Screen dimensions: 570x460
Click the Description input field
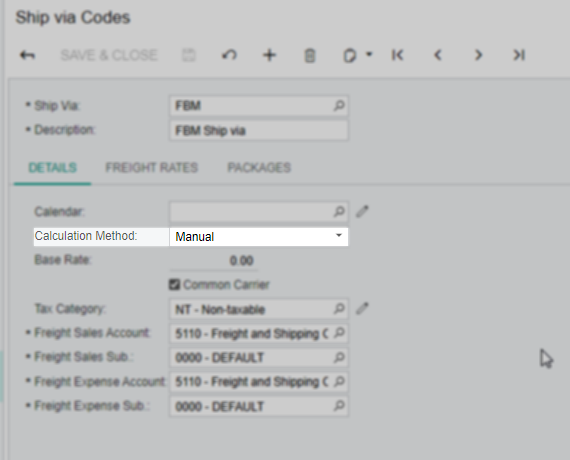coord(259,130)
